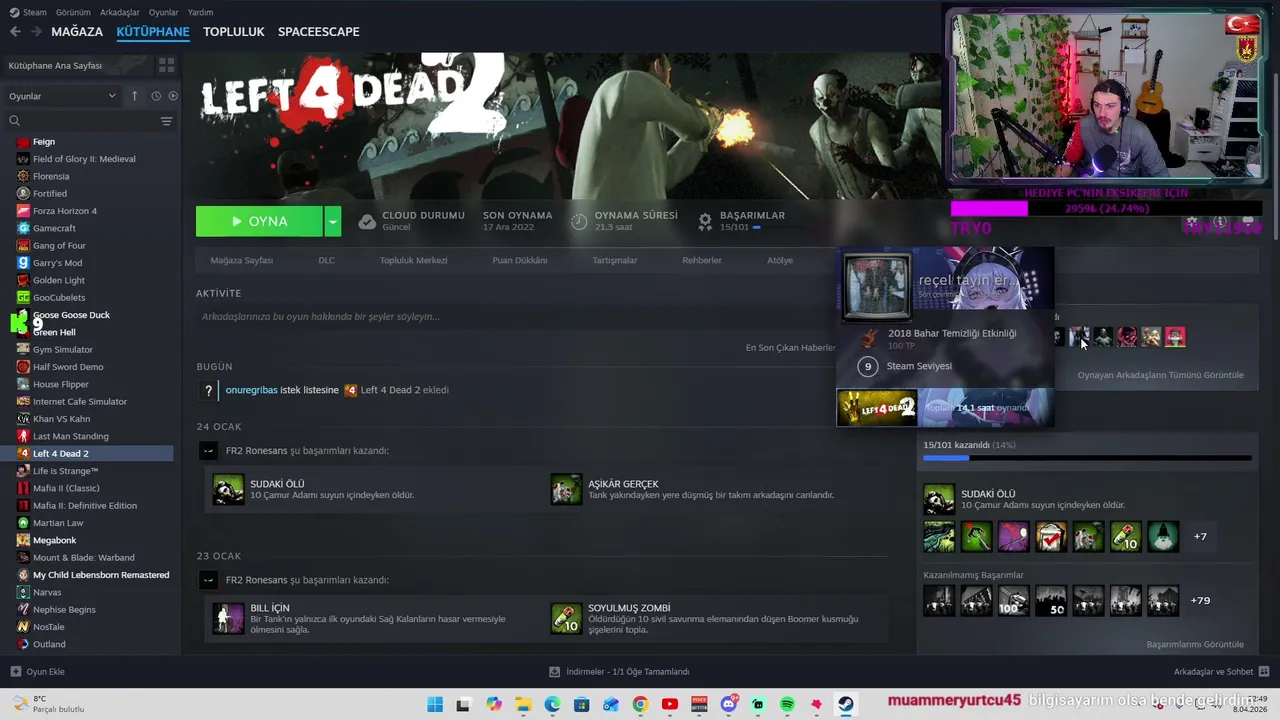Open İndirmeler download status
The width and height of the screenshot is (1280, 720).
[620, 672]
